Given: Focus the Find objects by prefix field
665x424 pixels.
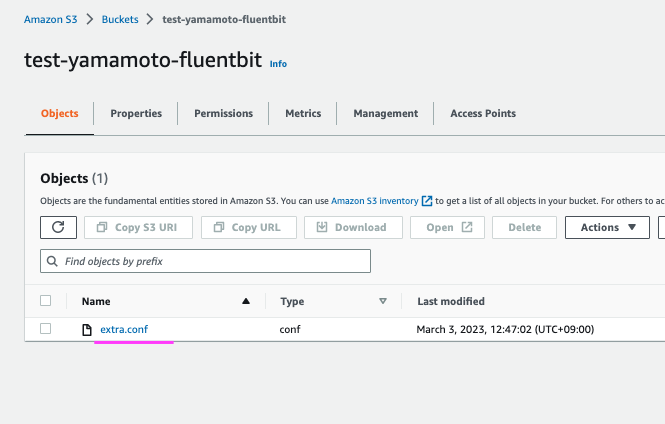Looking at the screenshot, I should (x=205, y=261).
